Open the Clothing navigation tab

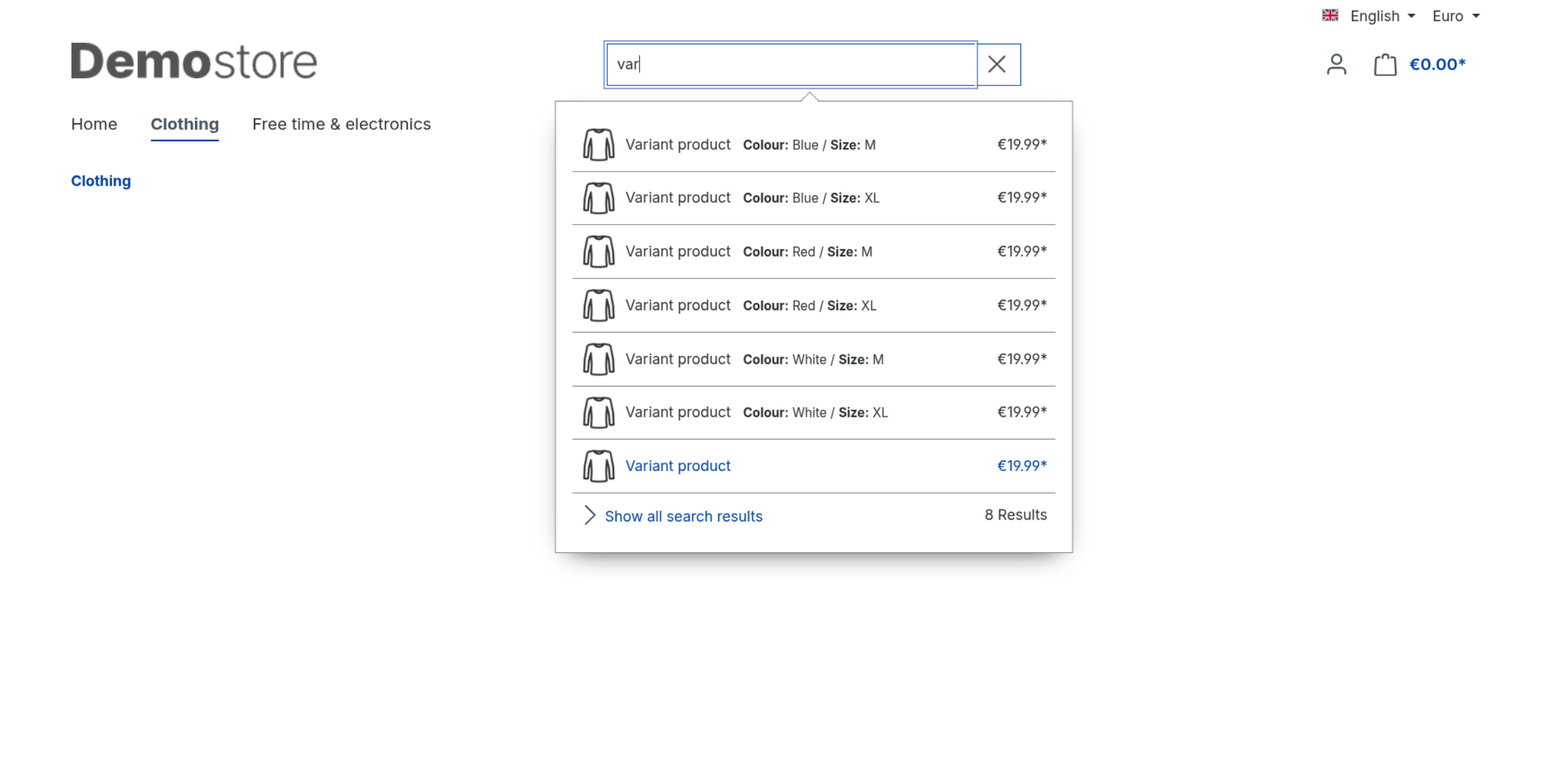click(184, 124)
